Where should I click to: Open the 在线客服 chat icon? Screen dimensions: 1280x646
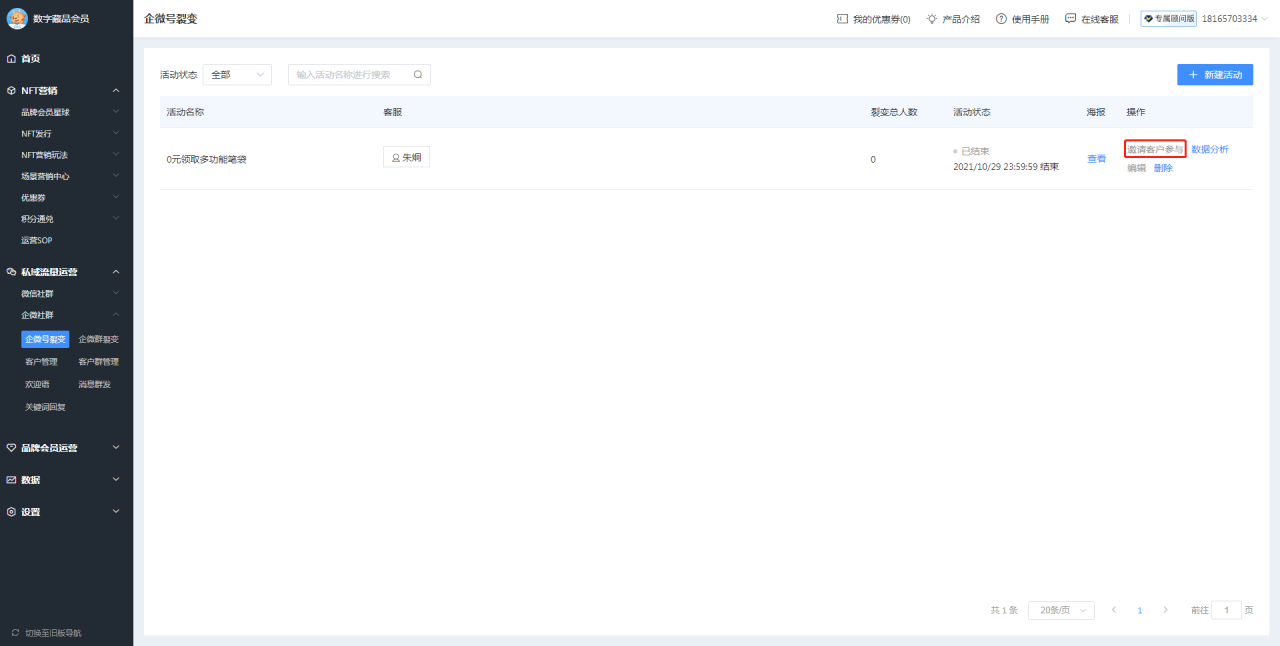(1069, 17)
